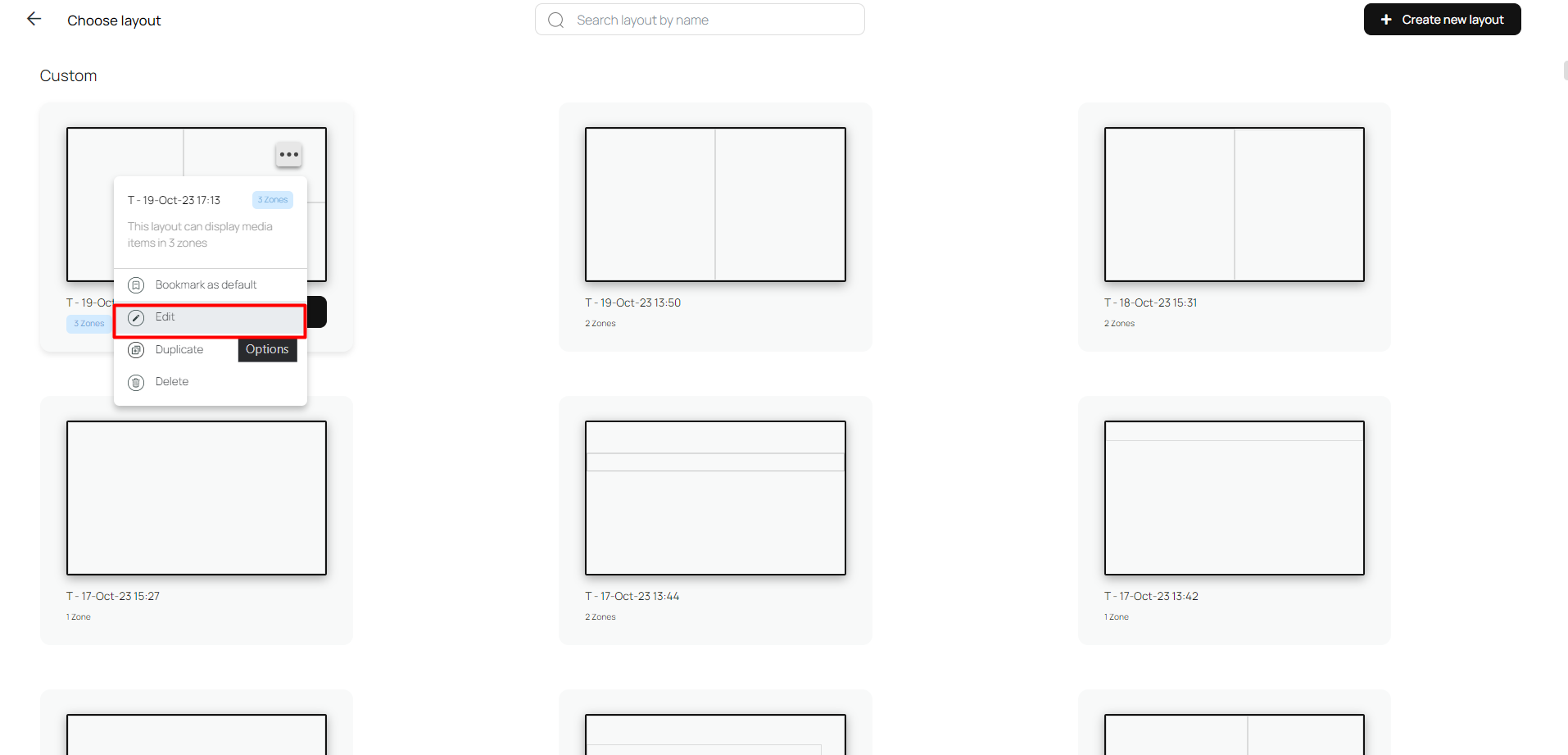
Task: Select the T - 18-Oct-23 15:31 layout thumbnail
Action: pyautogui.click(x=1235, y=204)
